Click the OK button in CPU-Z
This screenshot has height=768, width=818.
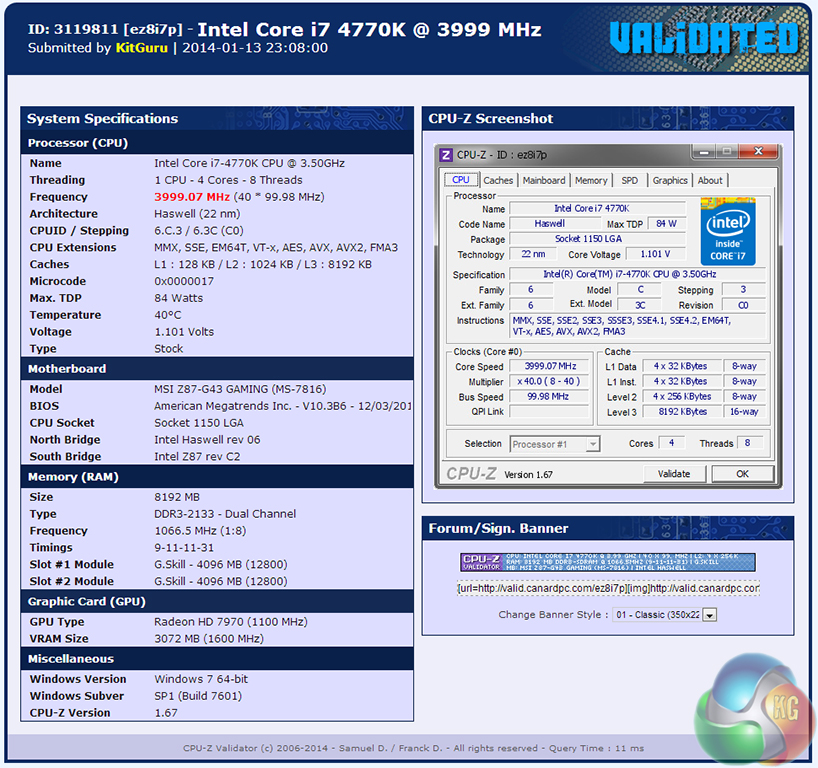click(742, 474)
